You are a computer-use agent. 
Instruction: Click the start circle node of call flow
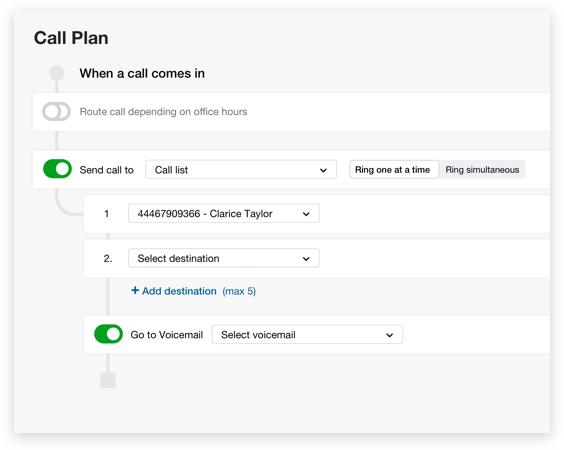[57, 73]
